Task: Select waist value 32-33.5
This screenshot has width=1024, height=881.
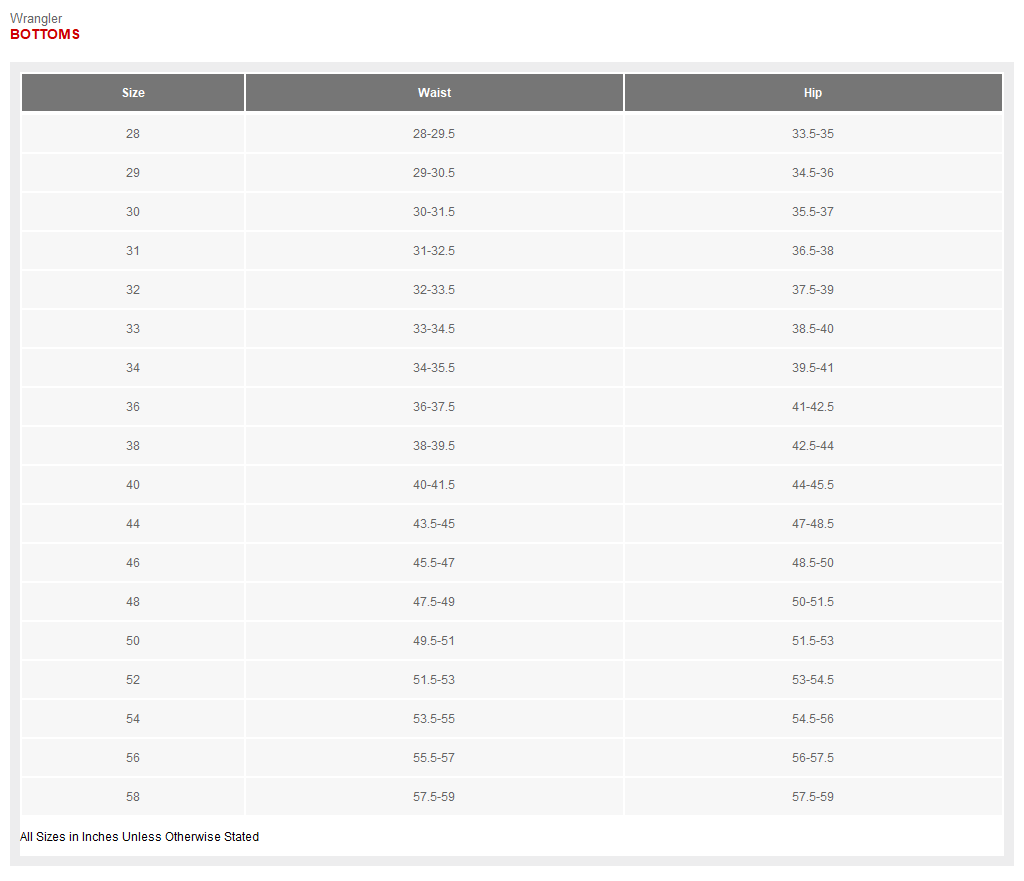Action: pos(434,290)
